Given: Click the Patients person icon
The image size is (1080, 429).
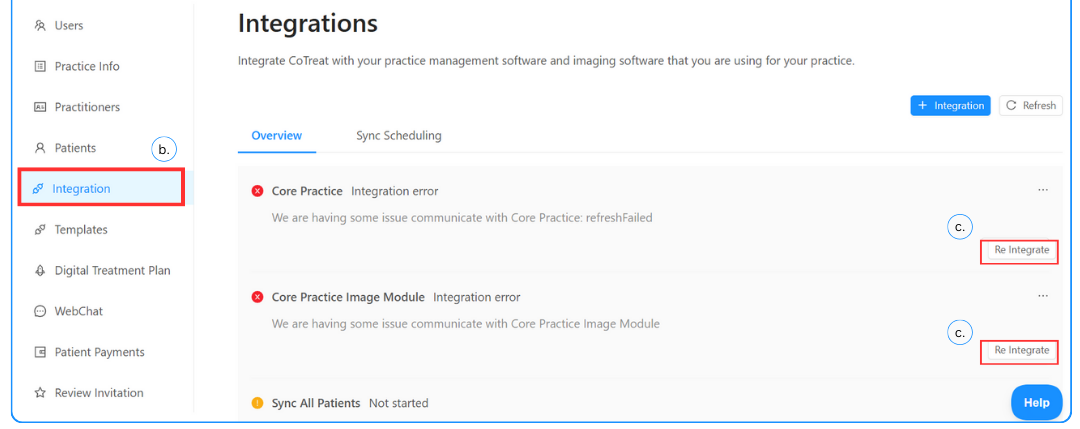Looking at the screenshot, I should (x=40, y=147).
